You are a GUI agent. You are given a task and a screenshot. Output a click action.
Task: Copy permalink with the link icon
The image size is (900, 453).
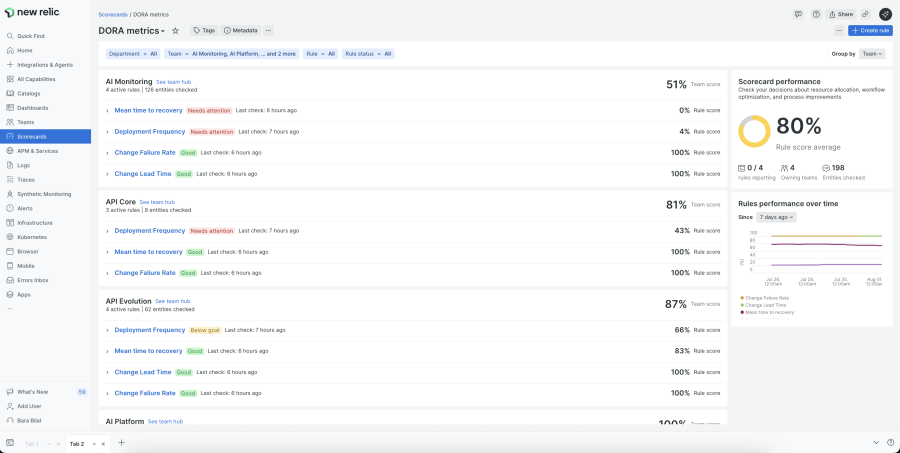[x=866, y=14]
